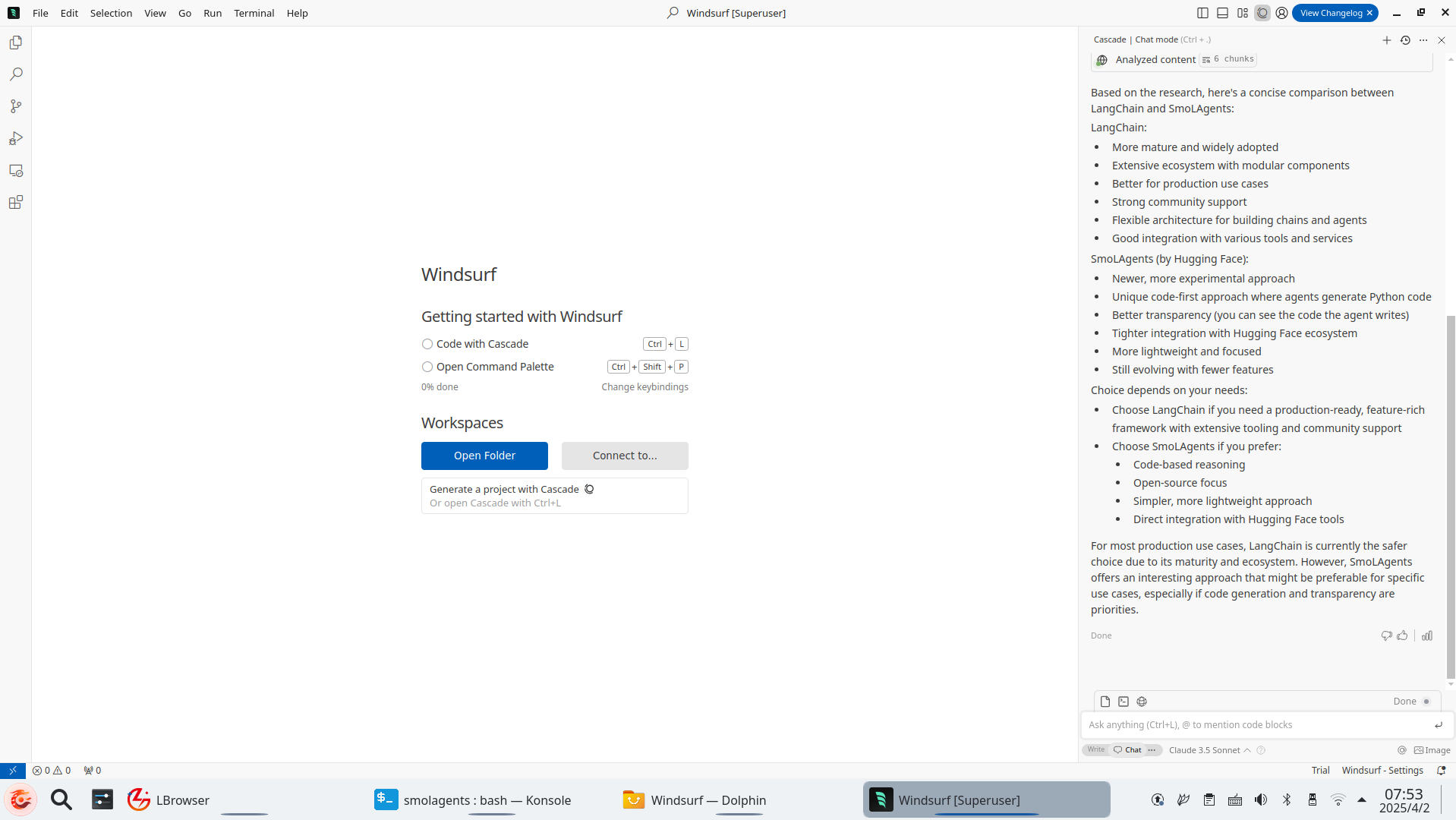
Task: Give thumbs down to Cascade response
Action: 1386,635
